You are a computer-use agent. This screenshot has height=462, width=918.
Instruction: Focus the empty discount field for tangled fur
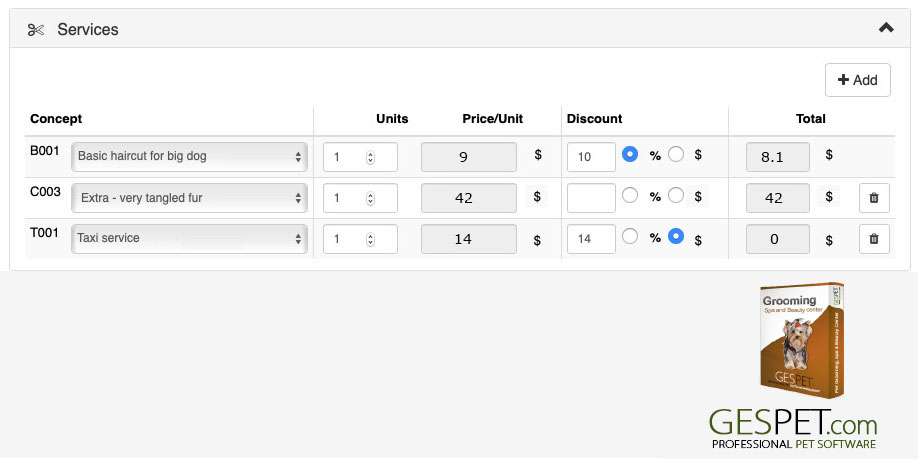[x=591, y=198]
